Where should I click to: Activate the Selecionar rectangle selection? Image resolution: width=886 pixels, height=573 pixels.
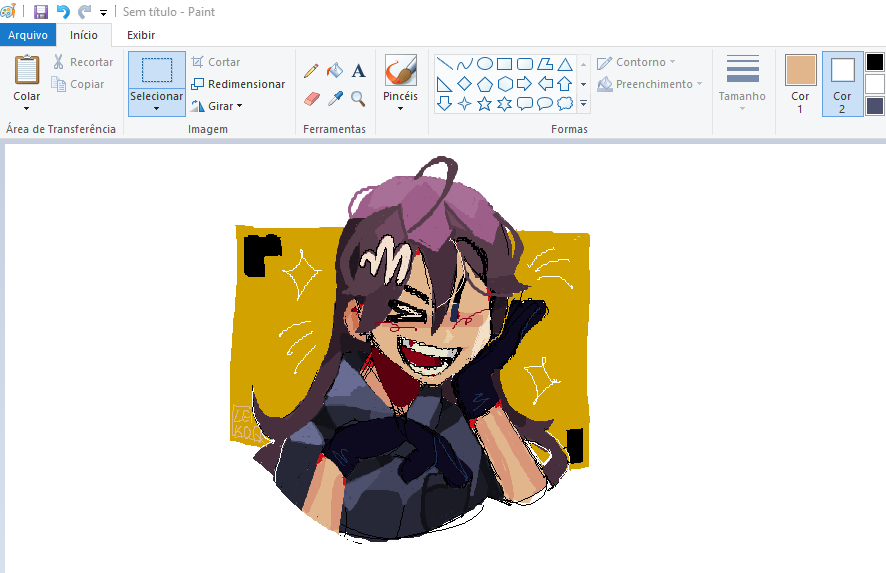(157, 70)
